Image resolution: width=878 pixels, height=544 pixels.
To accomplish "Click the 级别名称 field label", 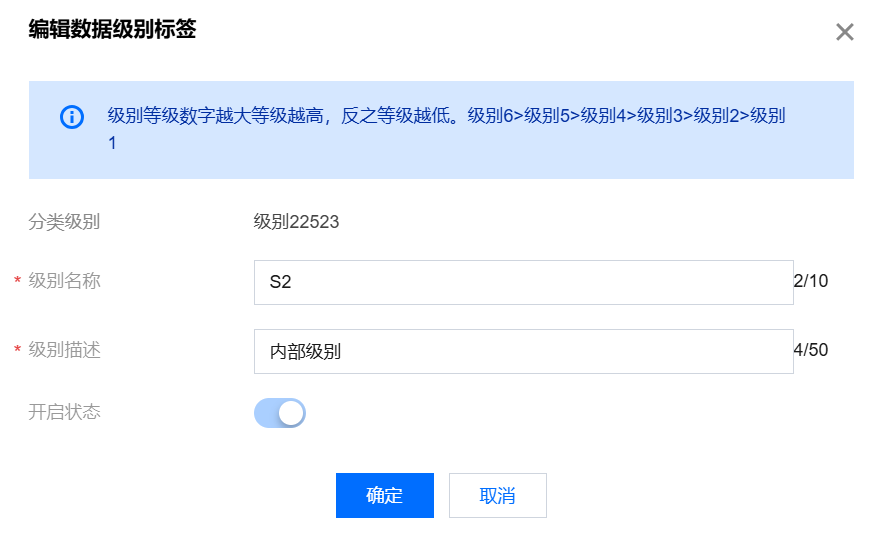I will click(x=64, y=280).
